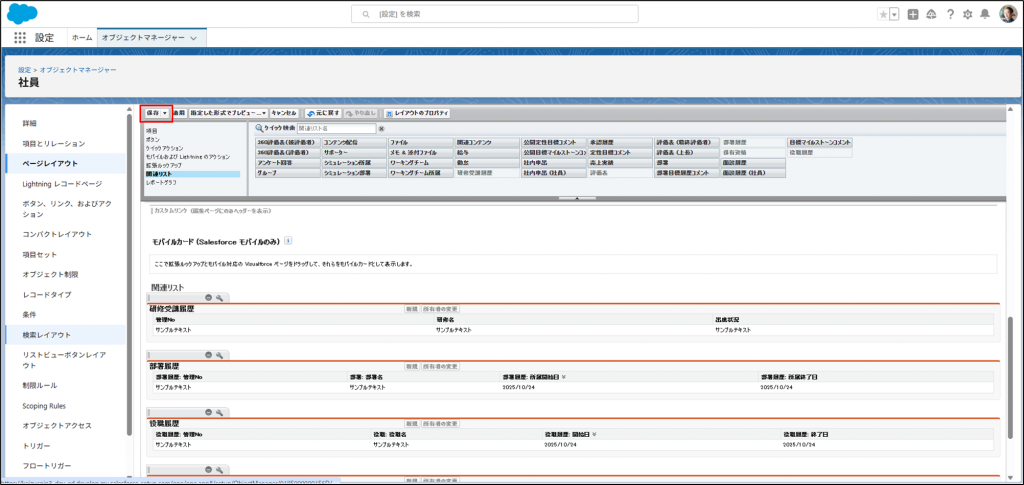Click wrench icon above 研修受講履歴 related list

tap(221, 298)
